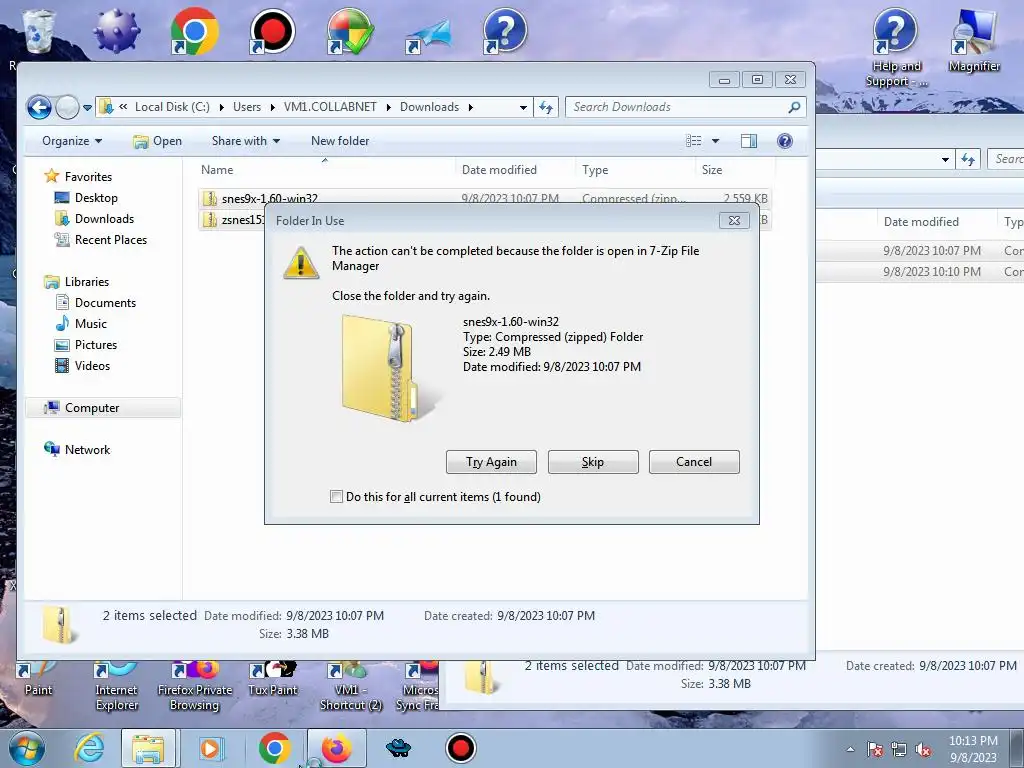Viewport: 1024px width, 768px height.
Task: Open the red record app on the taskbar
Action: (461, 748)
